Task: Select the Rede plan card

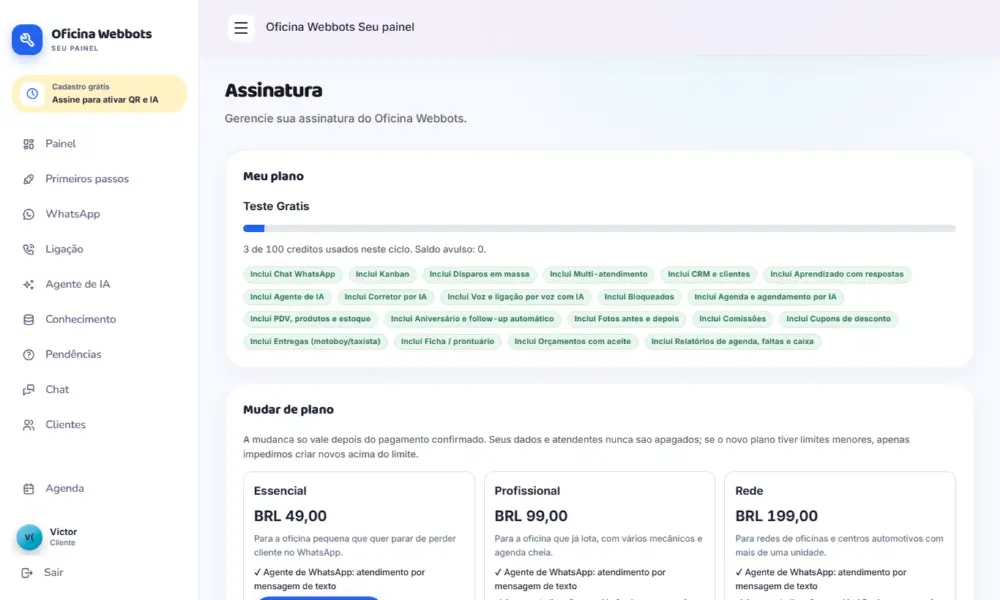Action: click(840, 536)
